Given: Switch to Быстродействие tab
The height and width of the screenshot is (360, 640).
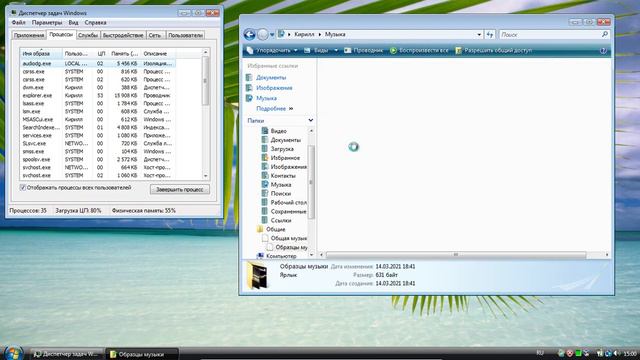Looking at the screenshot, I should [x=123, y=36].
